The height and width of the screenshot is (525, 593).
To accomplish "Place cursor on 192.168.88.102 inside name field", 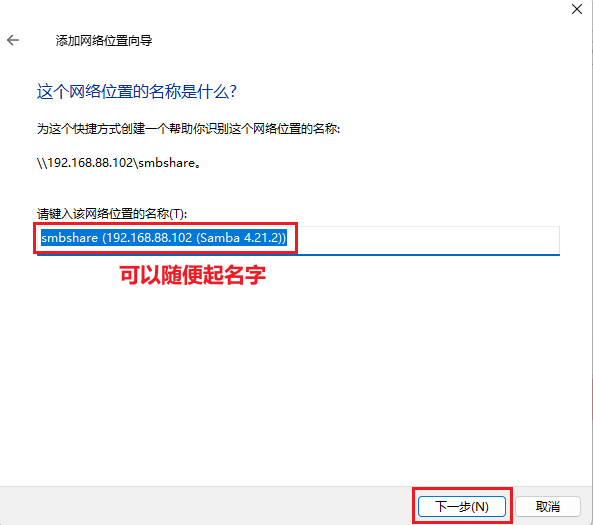I will point(149,238).
